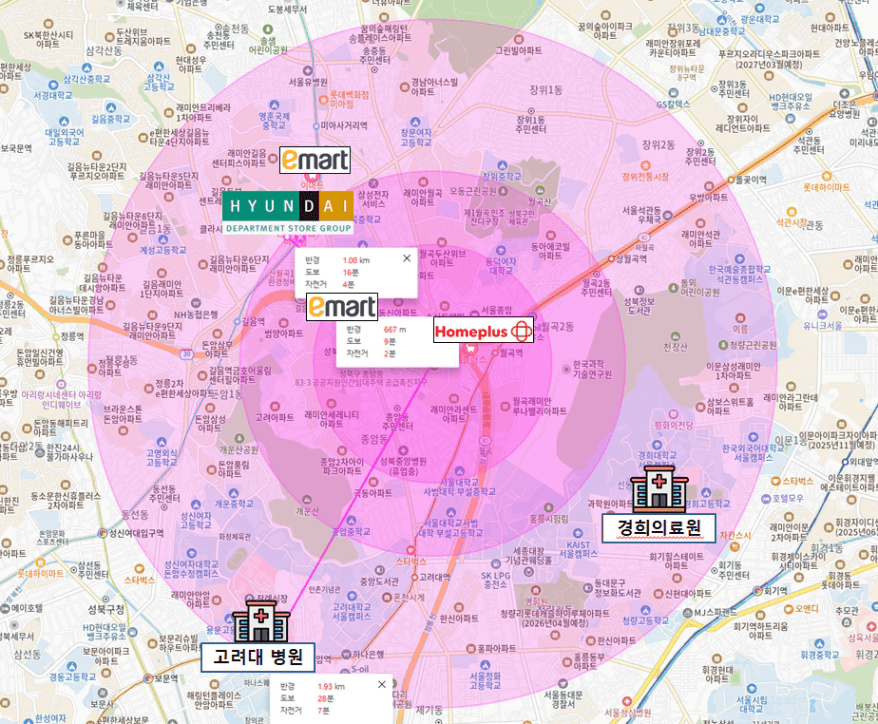878x724 pixels.
Task: Click the 성북중앙병원 hospital marker
Action: coord(403,450)
